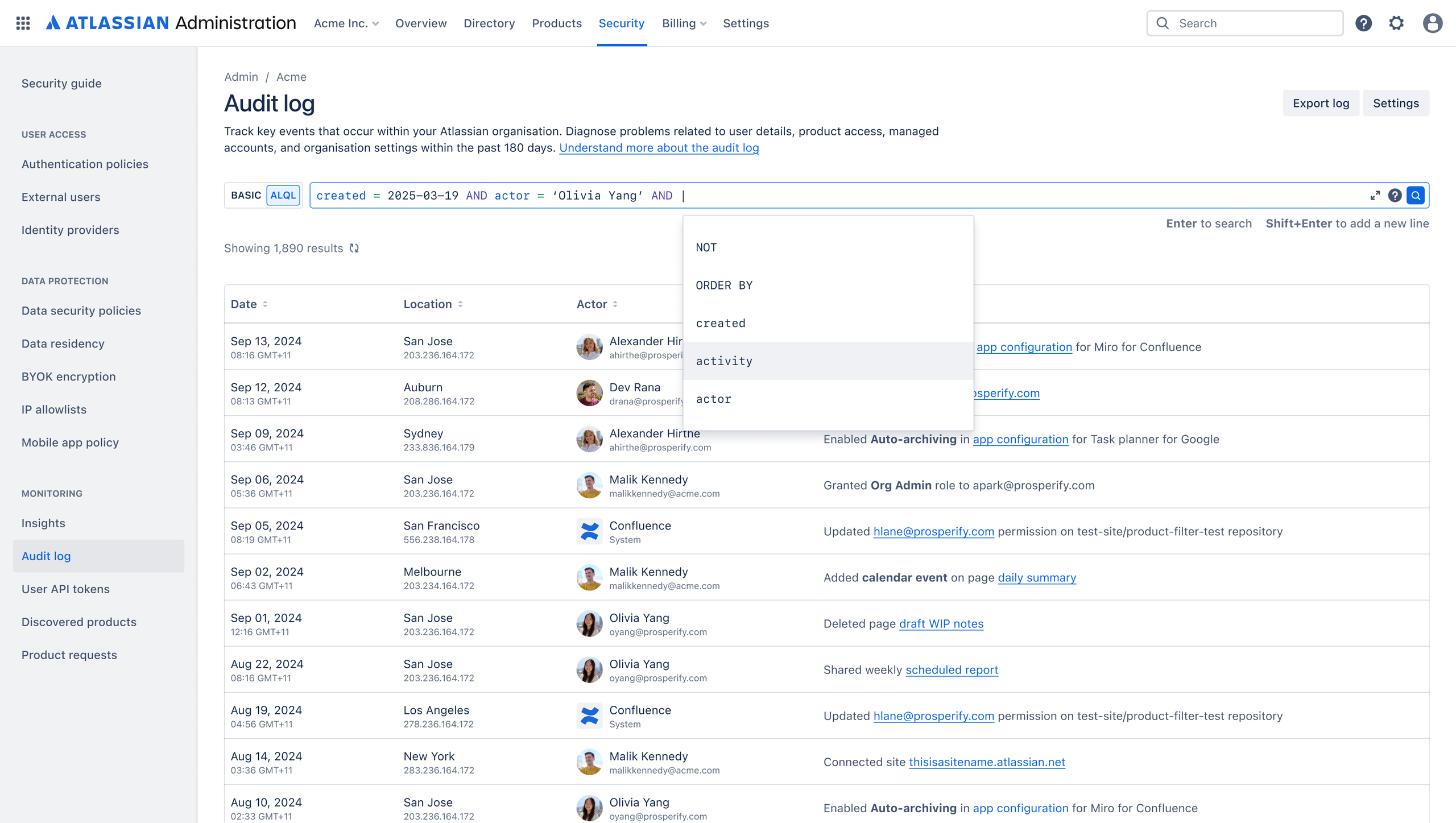
Task: Switch query mode to BASIC
Action: (246, 195)
